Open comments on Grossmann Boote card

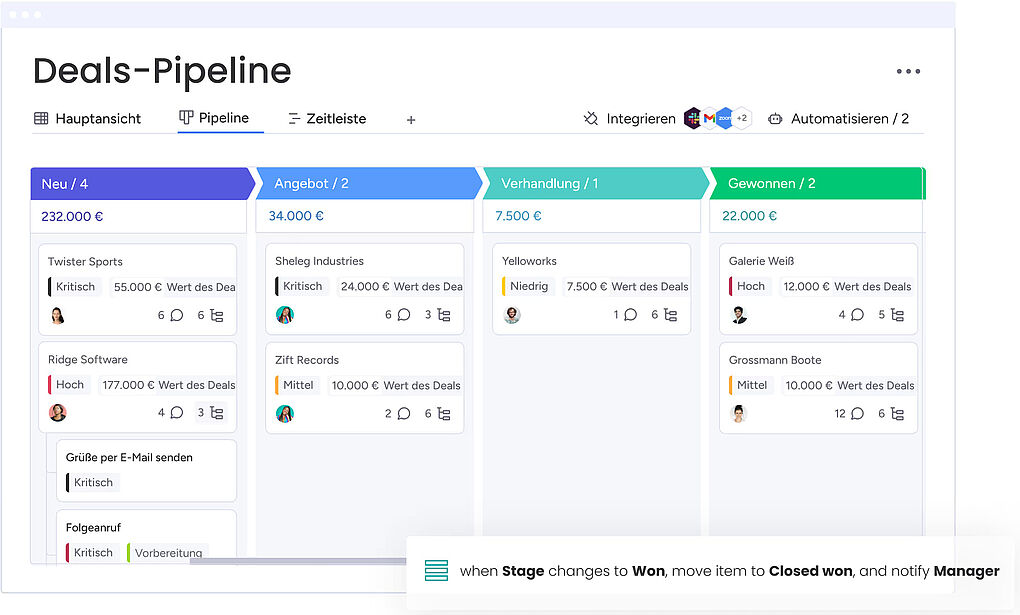(857, 413)
